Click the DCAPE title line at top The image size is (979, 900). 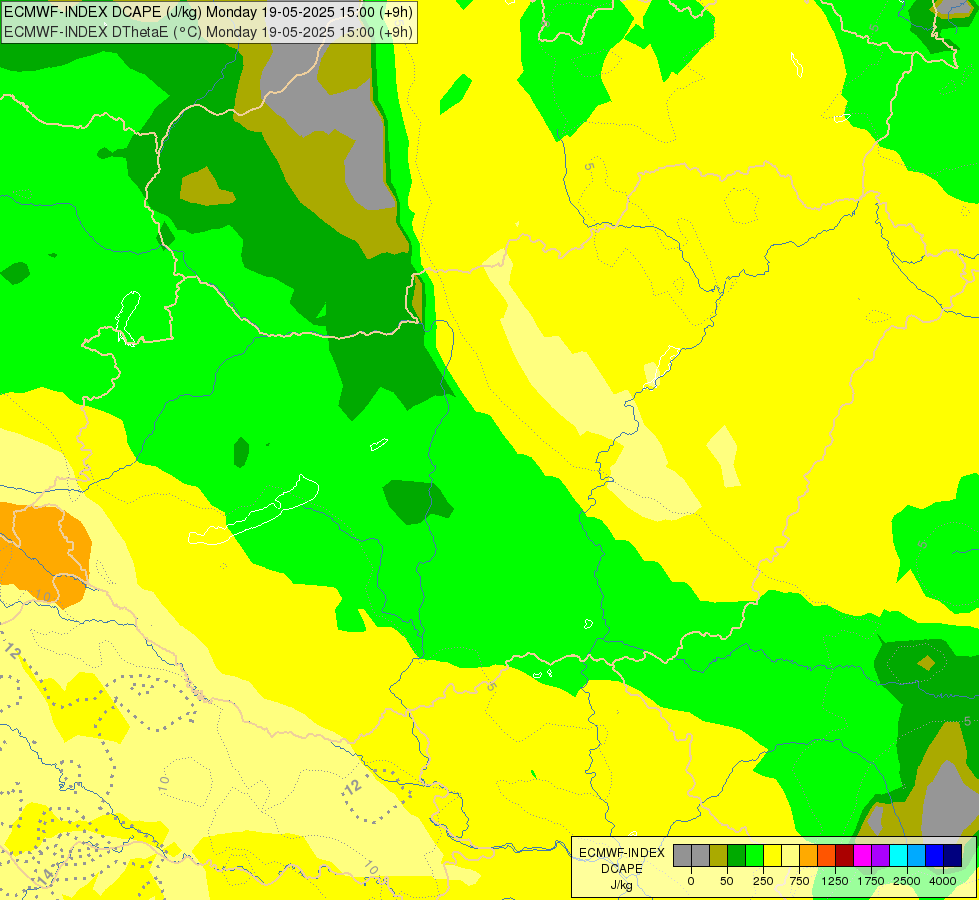208,12
